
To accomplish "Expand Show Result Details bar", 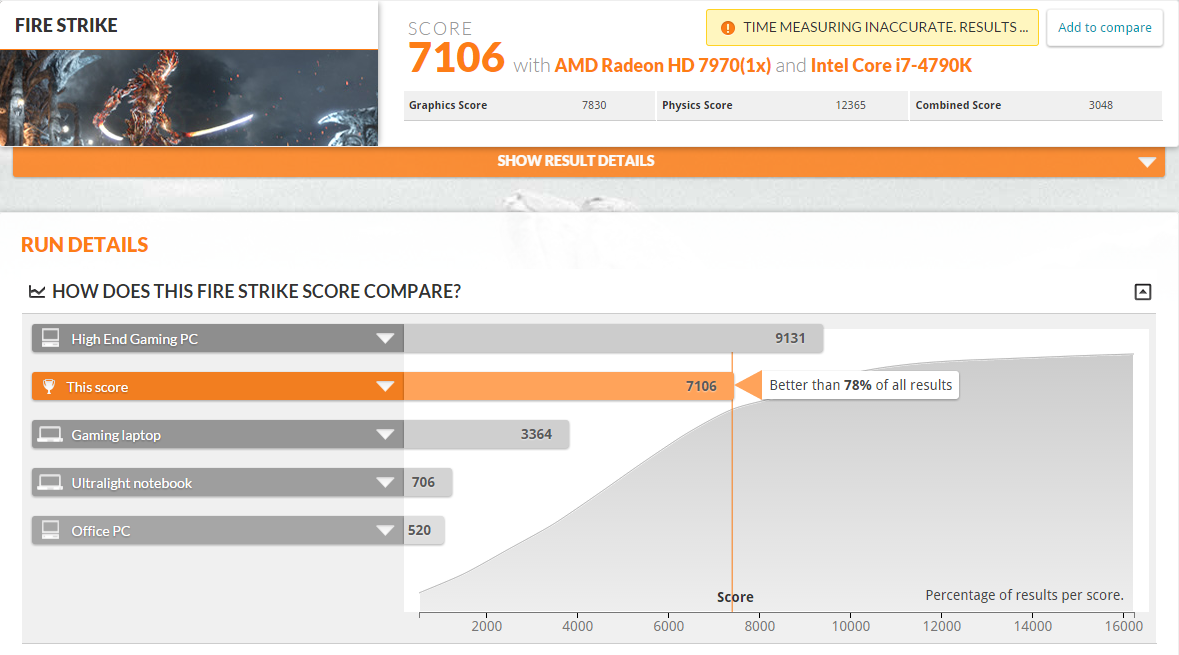I will (x=589, y=161).
